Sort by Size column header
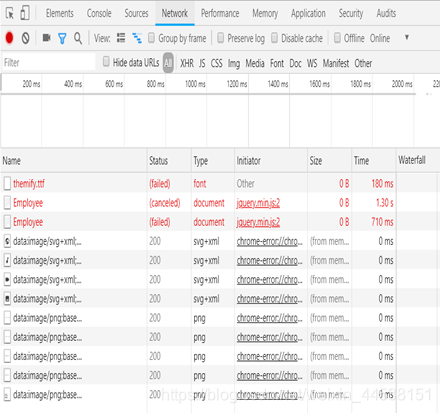440x413 pixels. [329, 161]
